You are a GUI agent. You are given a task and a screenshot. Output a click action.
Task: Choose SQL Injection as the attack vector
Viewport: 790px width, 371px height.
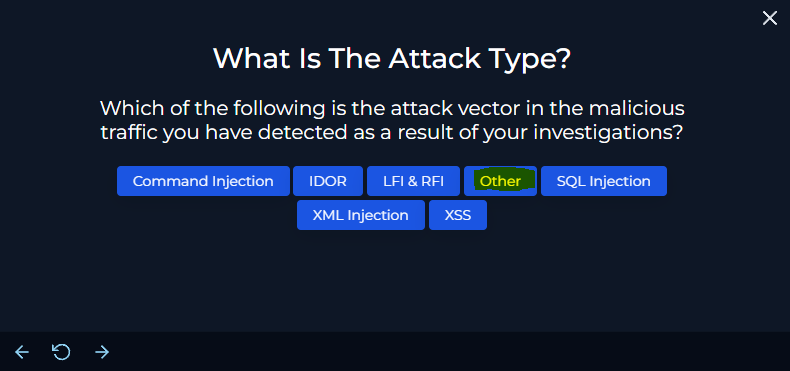coord(604,181)
